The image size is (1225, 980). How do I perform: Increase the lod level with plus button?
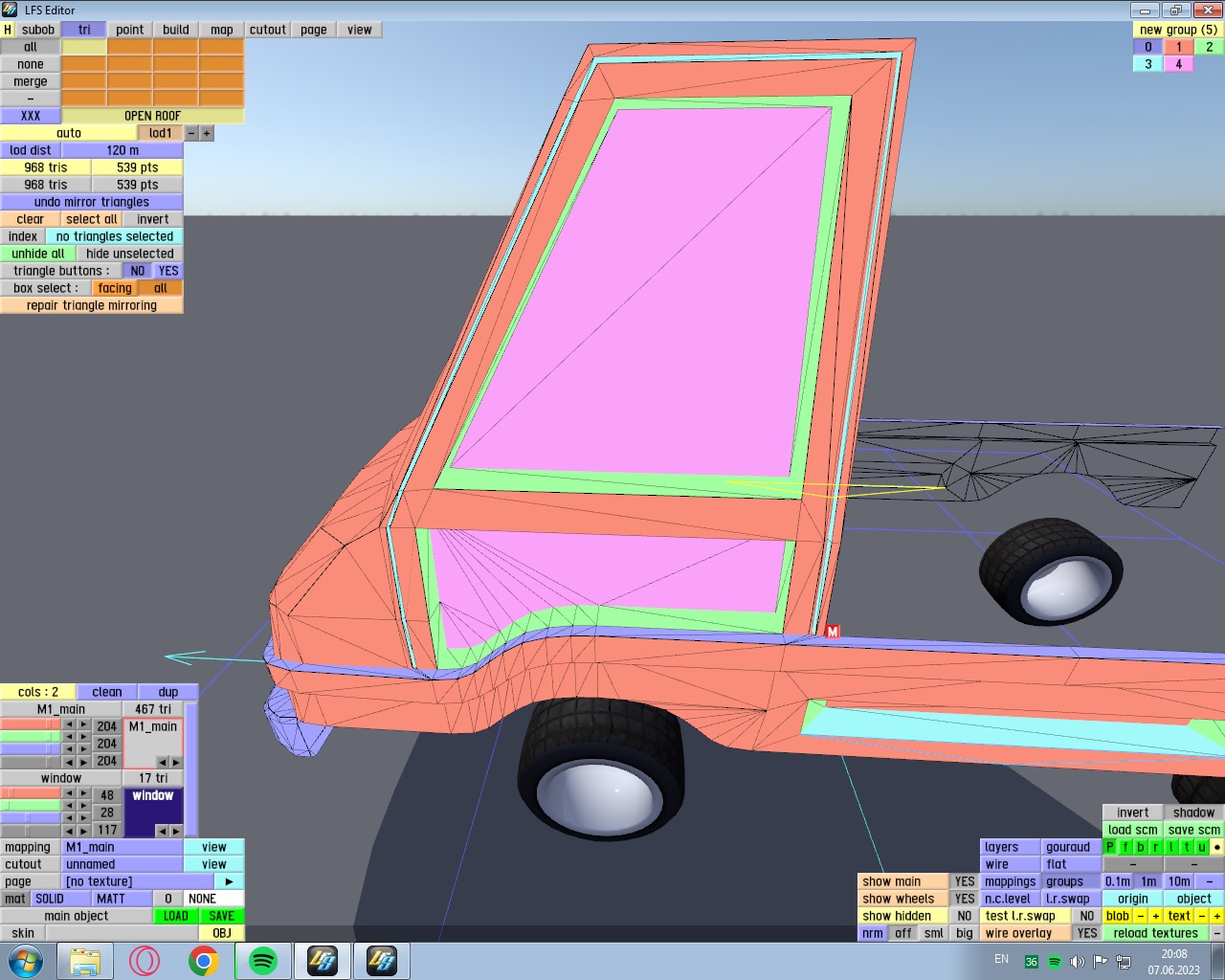[207, 133]
